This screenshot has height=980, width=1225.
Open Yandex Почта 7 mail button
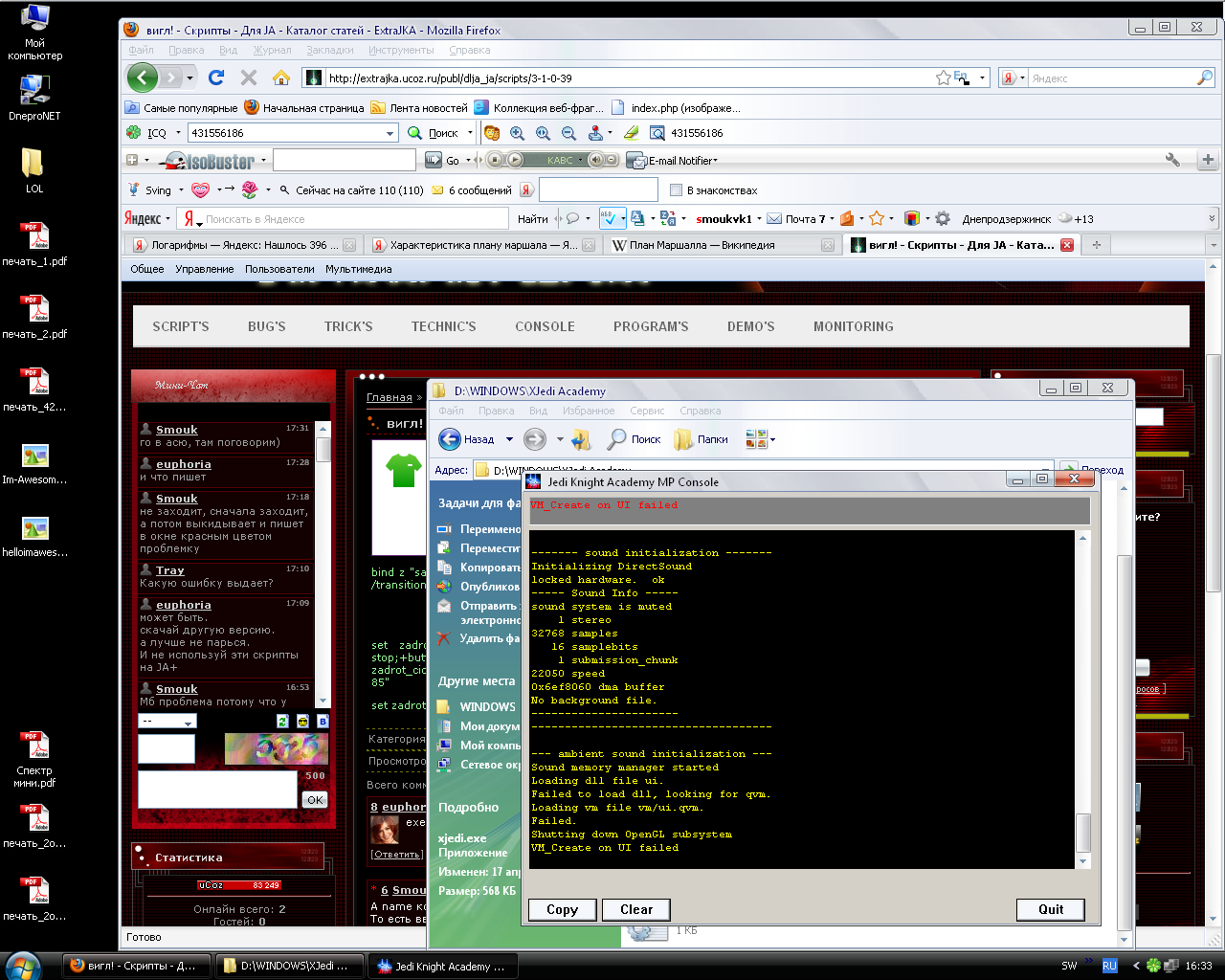pyautogui.click(x=796, y=218)
